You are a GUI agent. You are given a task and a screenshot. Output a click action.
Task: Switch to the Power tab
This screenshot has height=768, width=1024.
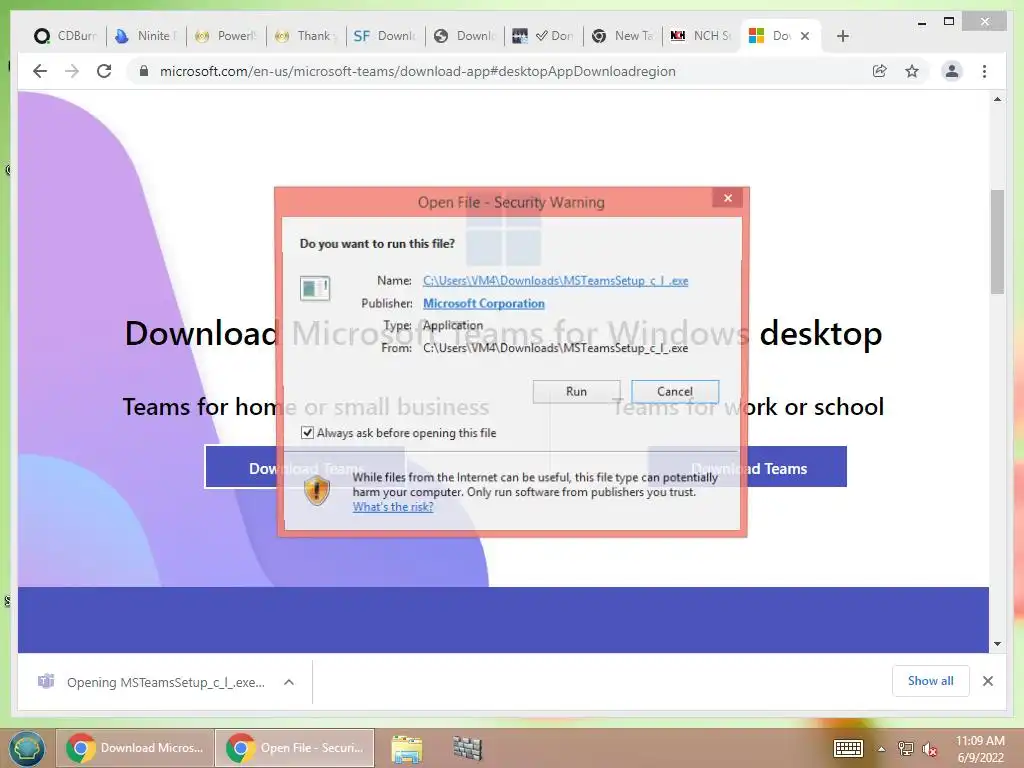[x=227, y=36]
